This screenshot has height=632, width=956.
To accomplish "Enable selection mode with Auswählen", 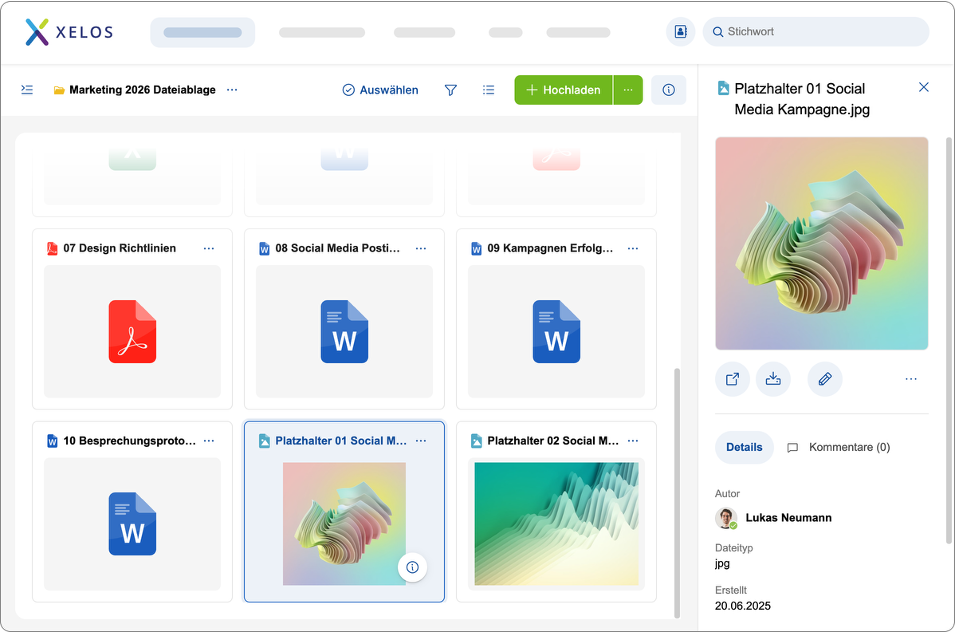I will click(x=380, y=90).
